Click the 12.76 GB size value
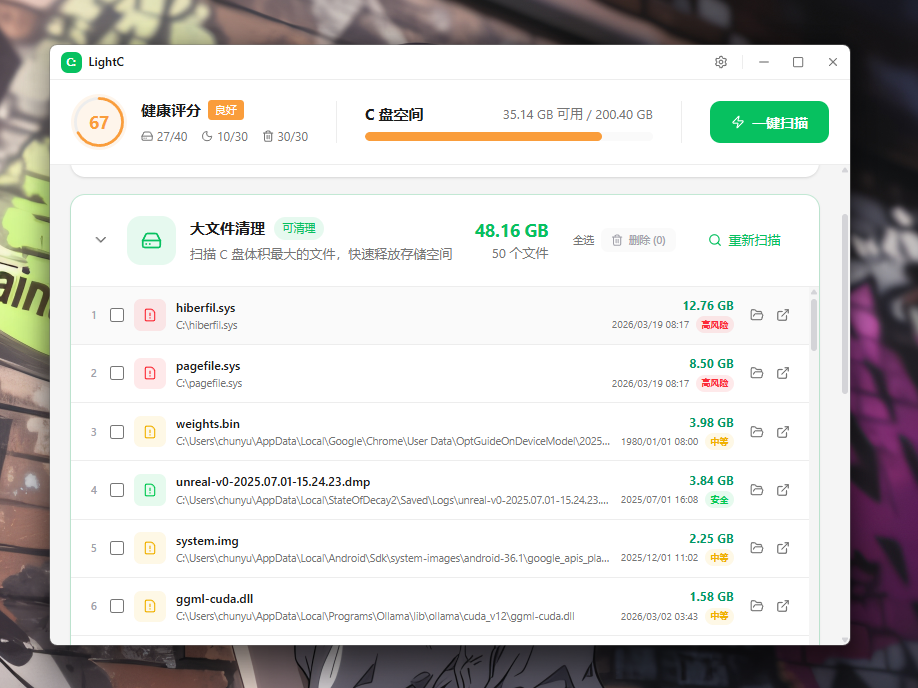 click(x=708, y=306)
